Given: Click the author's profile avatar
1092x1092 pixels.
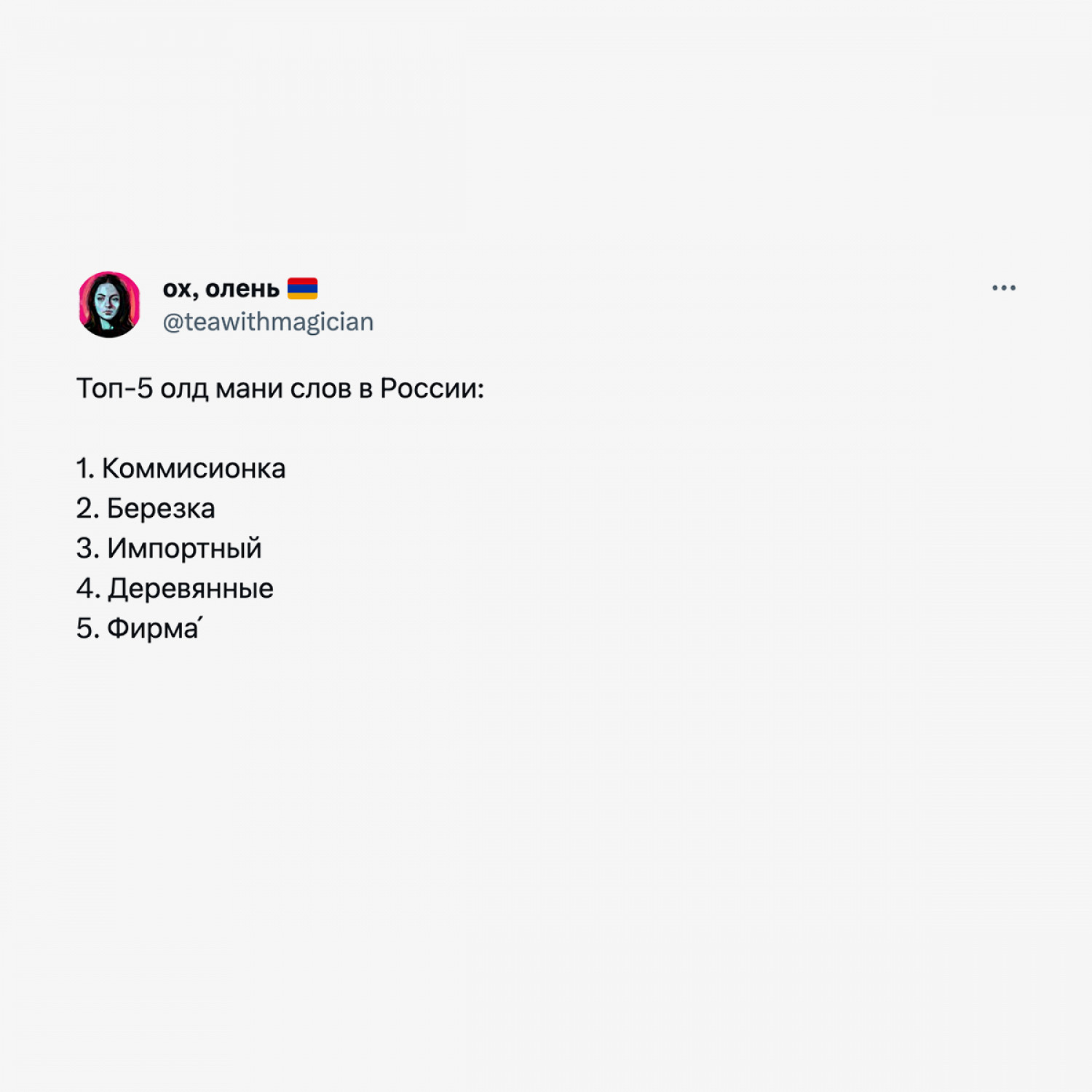Looking at the screenshot, I should click(109, 305).
